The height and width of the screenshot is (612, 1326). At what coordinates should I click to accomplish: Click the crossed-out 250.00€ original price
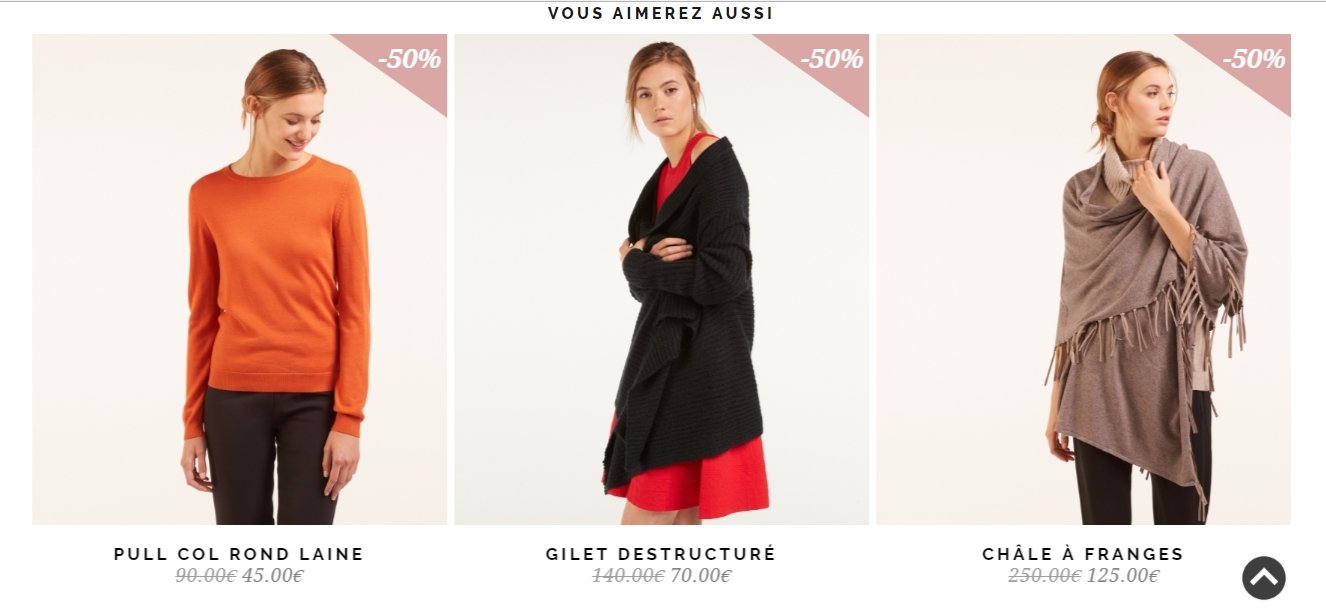[x=1045, y=576]
